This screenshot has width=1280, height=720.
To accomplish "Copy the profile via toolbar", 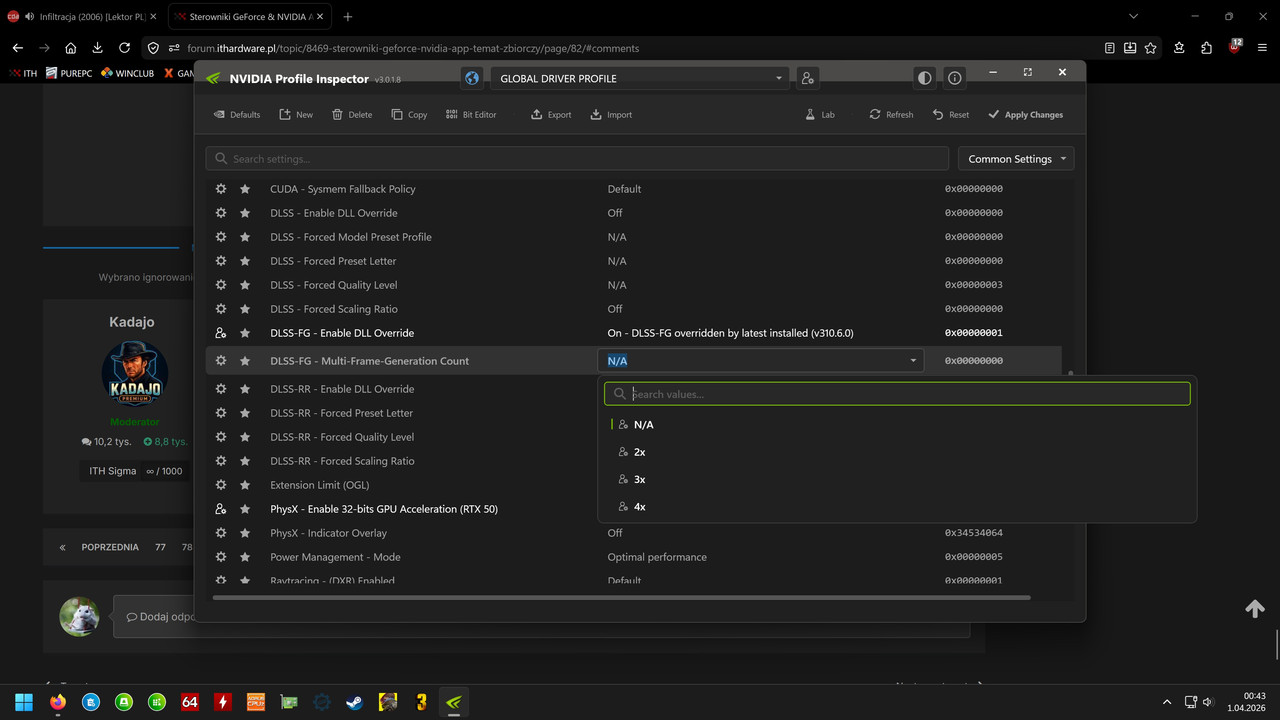I will [409, 115].
